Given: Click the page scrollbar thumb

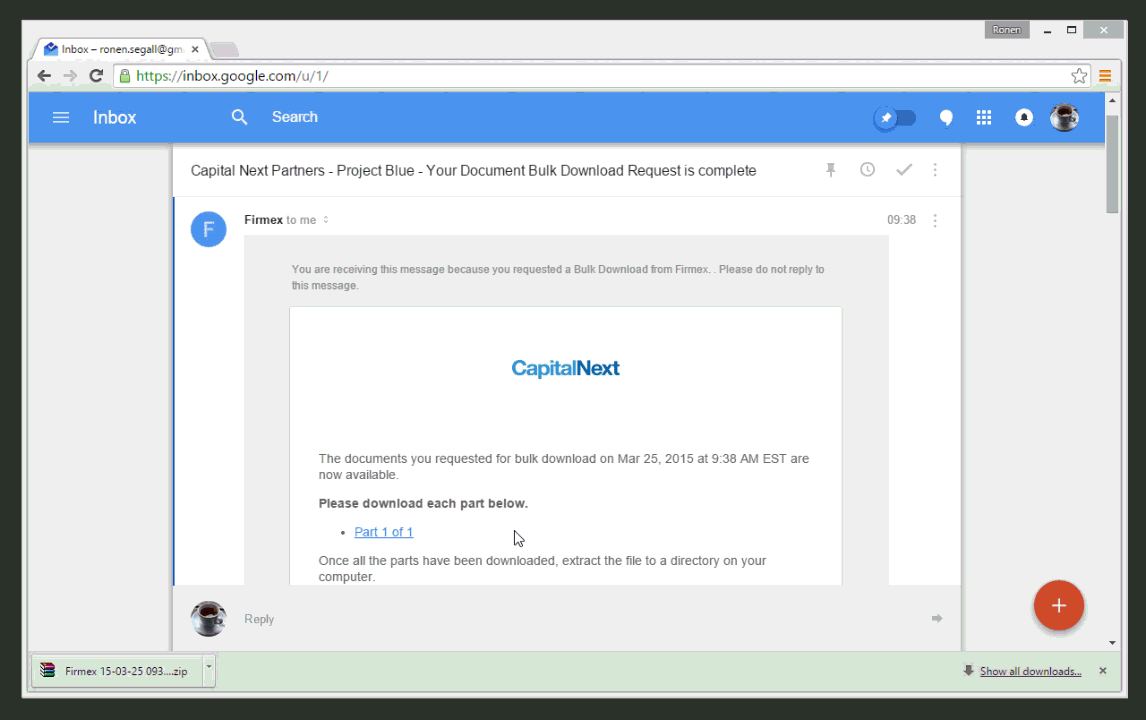Looking at the screenshot, I should [1112, 164].
